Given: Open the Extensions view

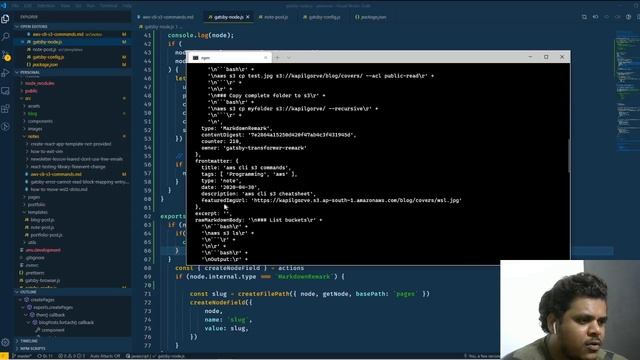Looking at the screenshot, I should pos(5,109).
